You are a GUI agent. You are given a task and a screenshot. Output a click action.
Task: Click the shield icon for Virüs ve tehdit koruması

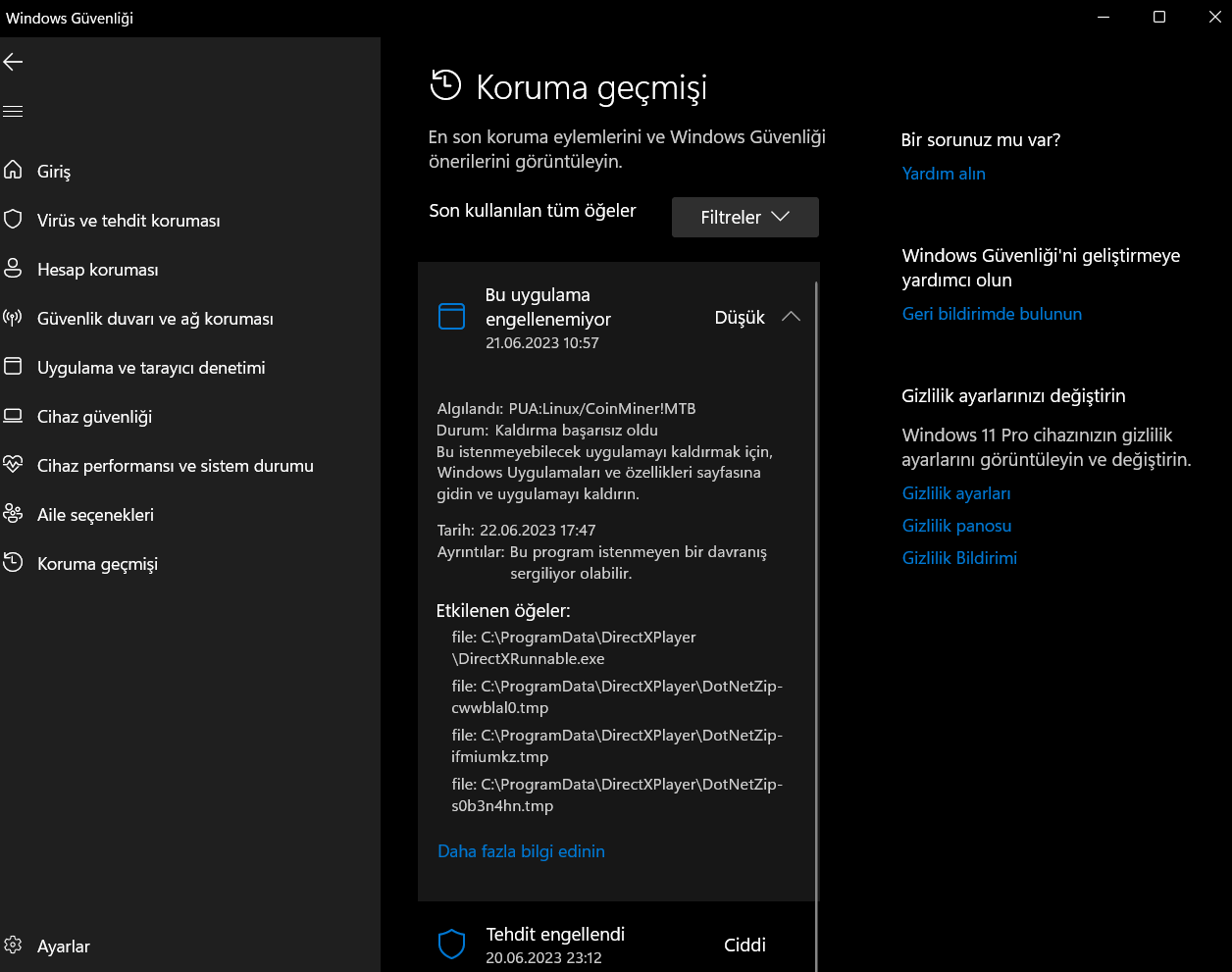pyautogui.click(x=13, y=220)
